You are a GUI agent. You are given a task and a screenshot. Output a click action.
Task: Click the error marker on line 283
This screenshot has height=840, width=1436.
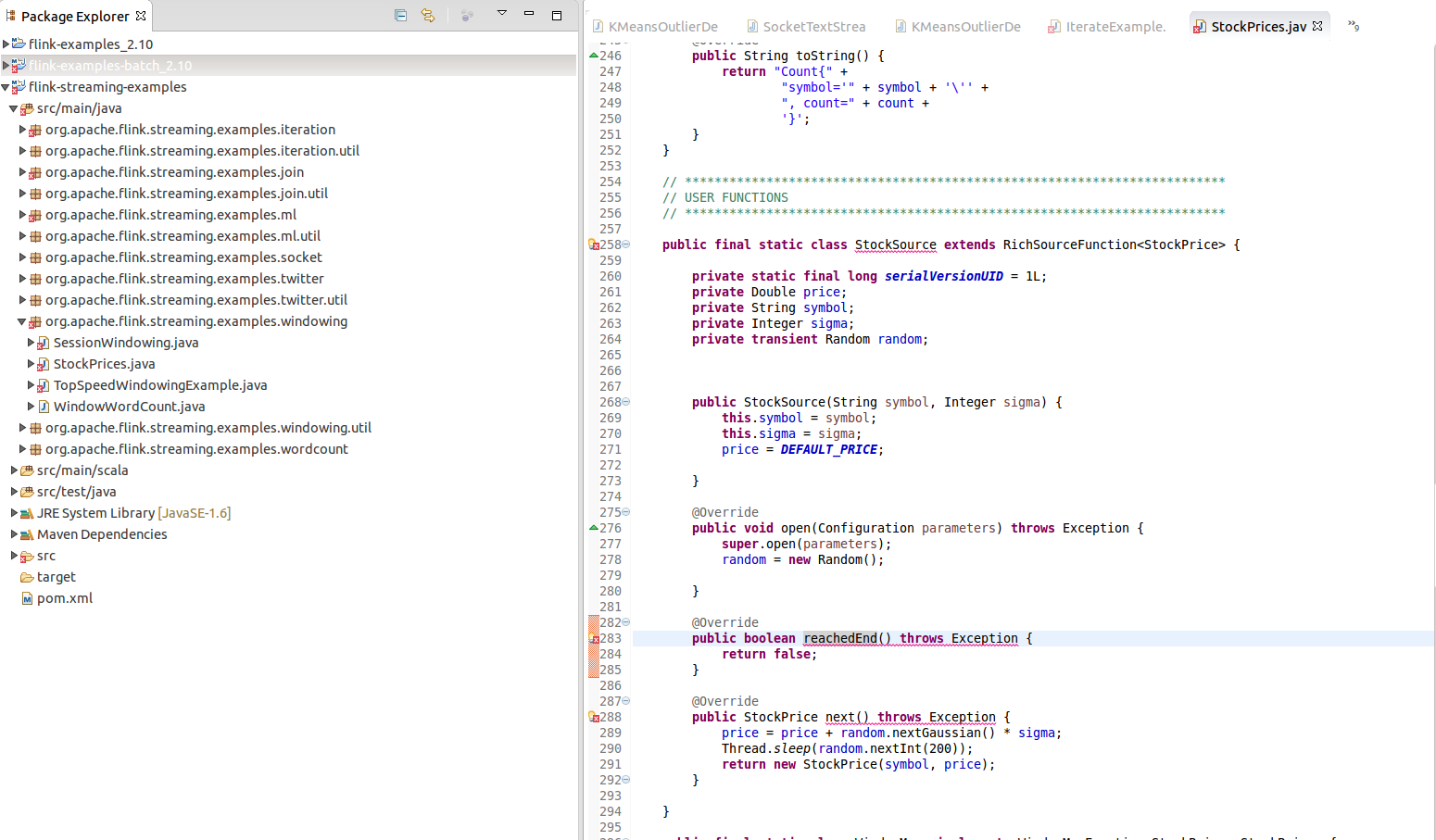coord(594,639)
